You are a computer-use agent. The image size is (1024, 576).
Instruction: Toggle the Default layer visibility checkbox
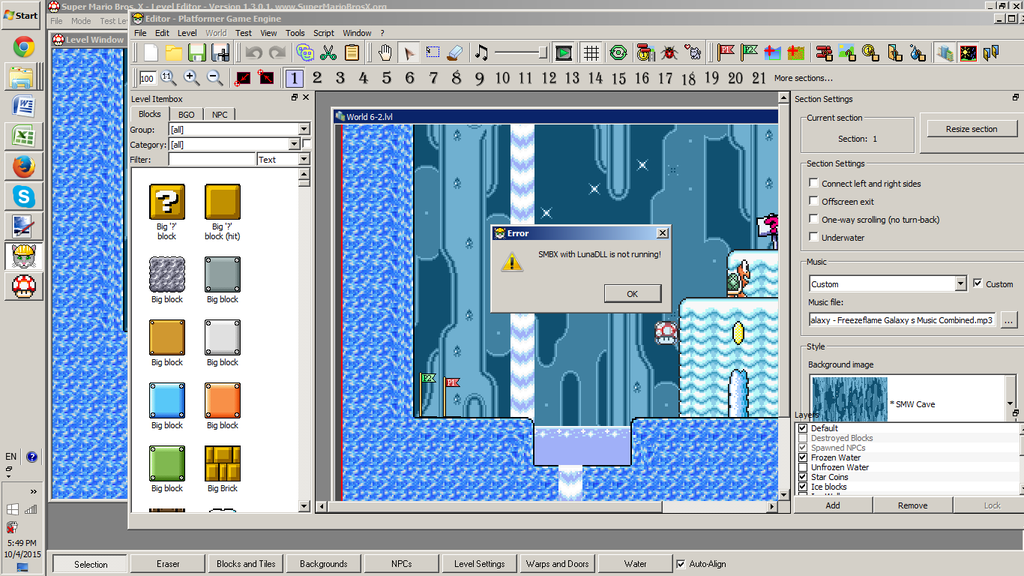point(803,428)
